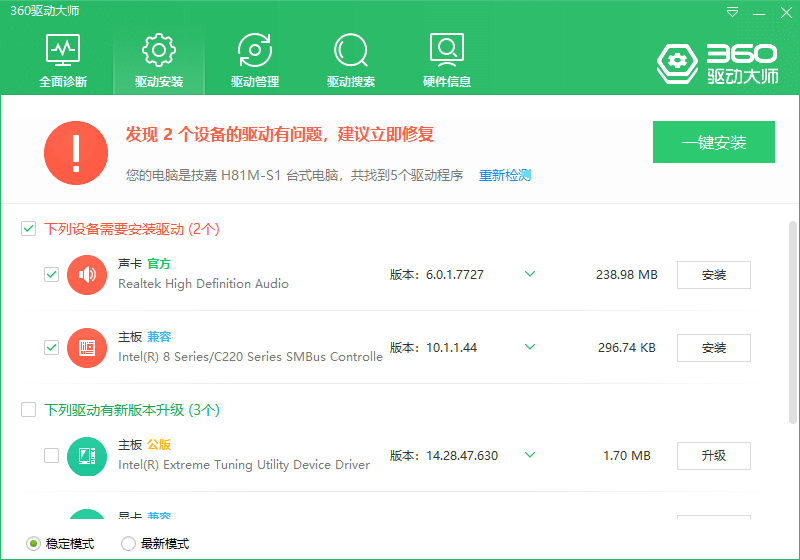Screen dimensions: 800x560
Task: Click the 1.70 MB size text
Action: [x=627, y=455]
